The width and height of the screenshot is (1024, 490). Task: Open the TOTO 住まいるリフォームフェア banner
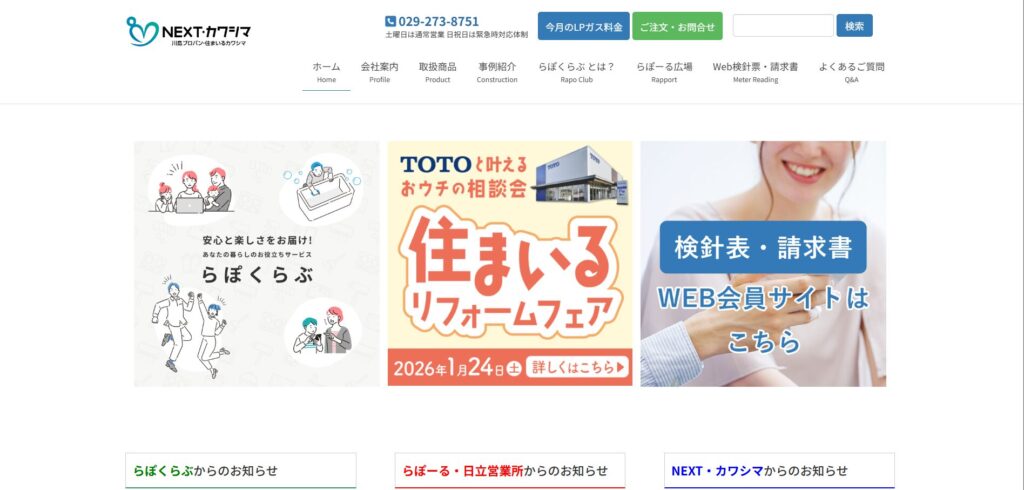coord(510,264)
